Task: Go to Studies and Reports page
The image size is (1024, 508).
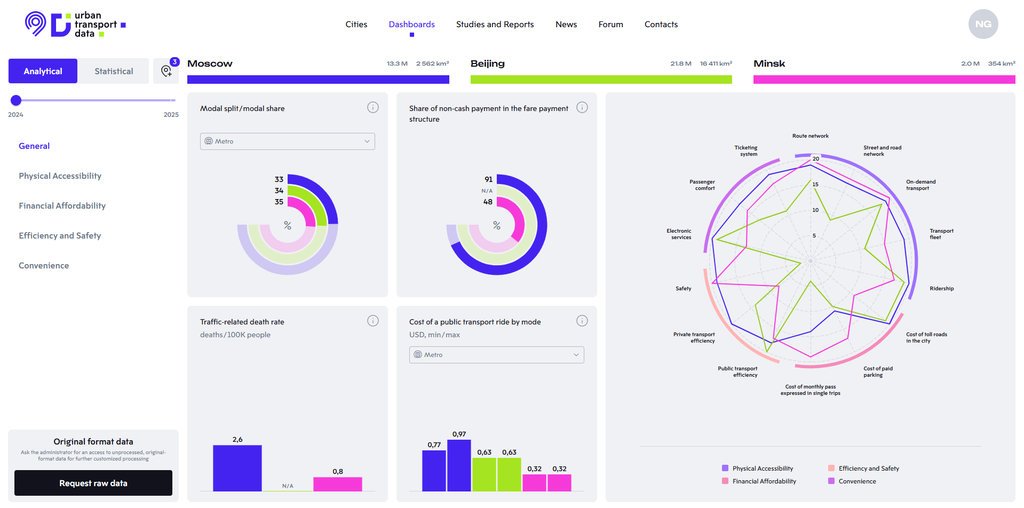Action: click(x=495, y=24)
